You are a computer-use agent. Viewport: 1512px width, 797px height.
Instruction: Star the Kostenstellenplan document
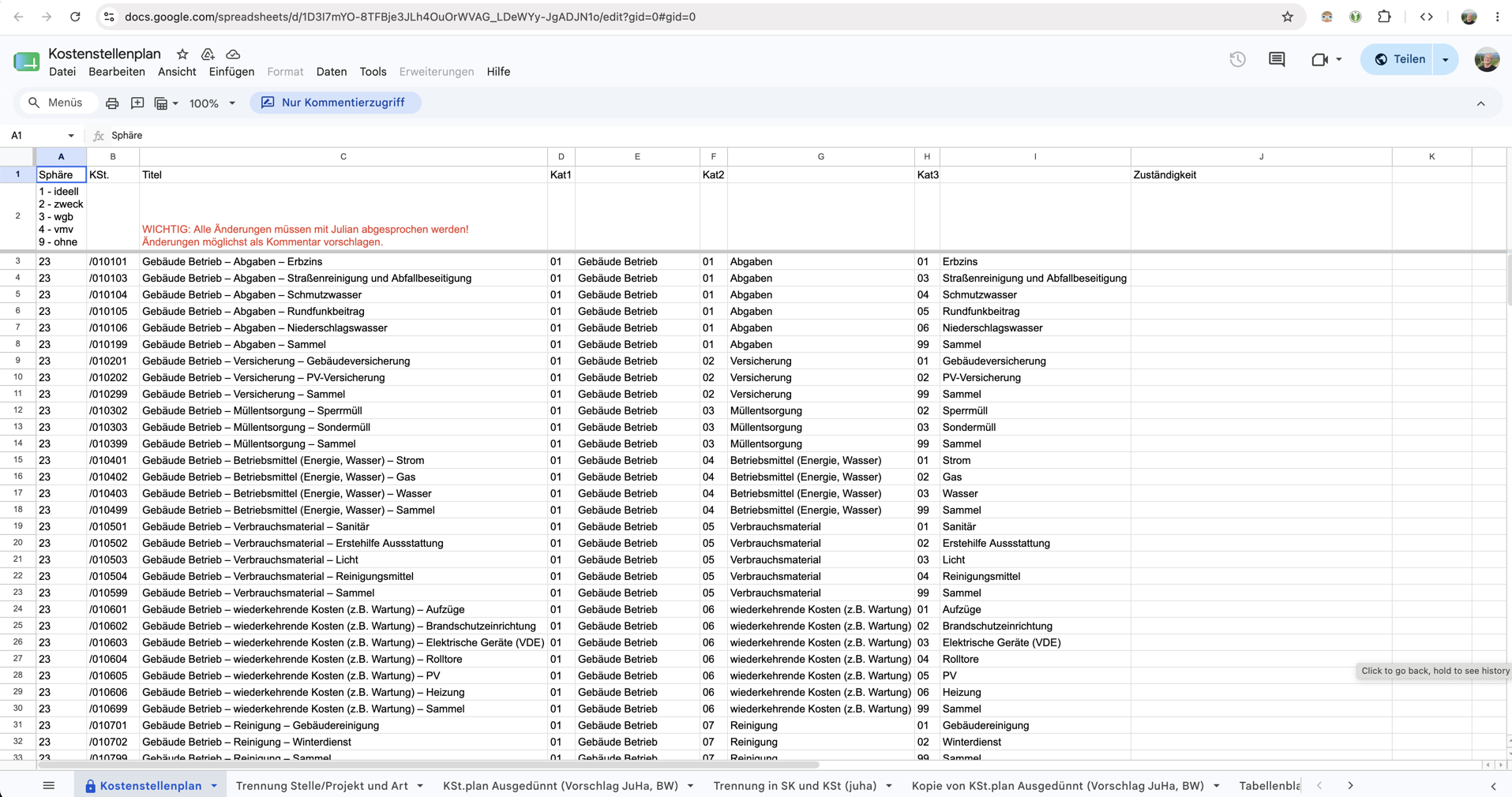(182, 54)
